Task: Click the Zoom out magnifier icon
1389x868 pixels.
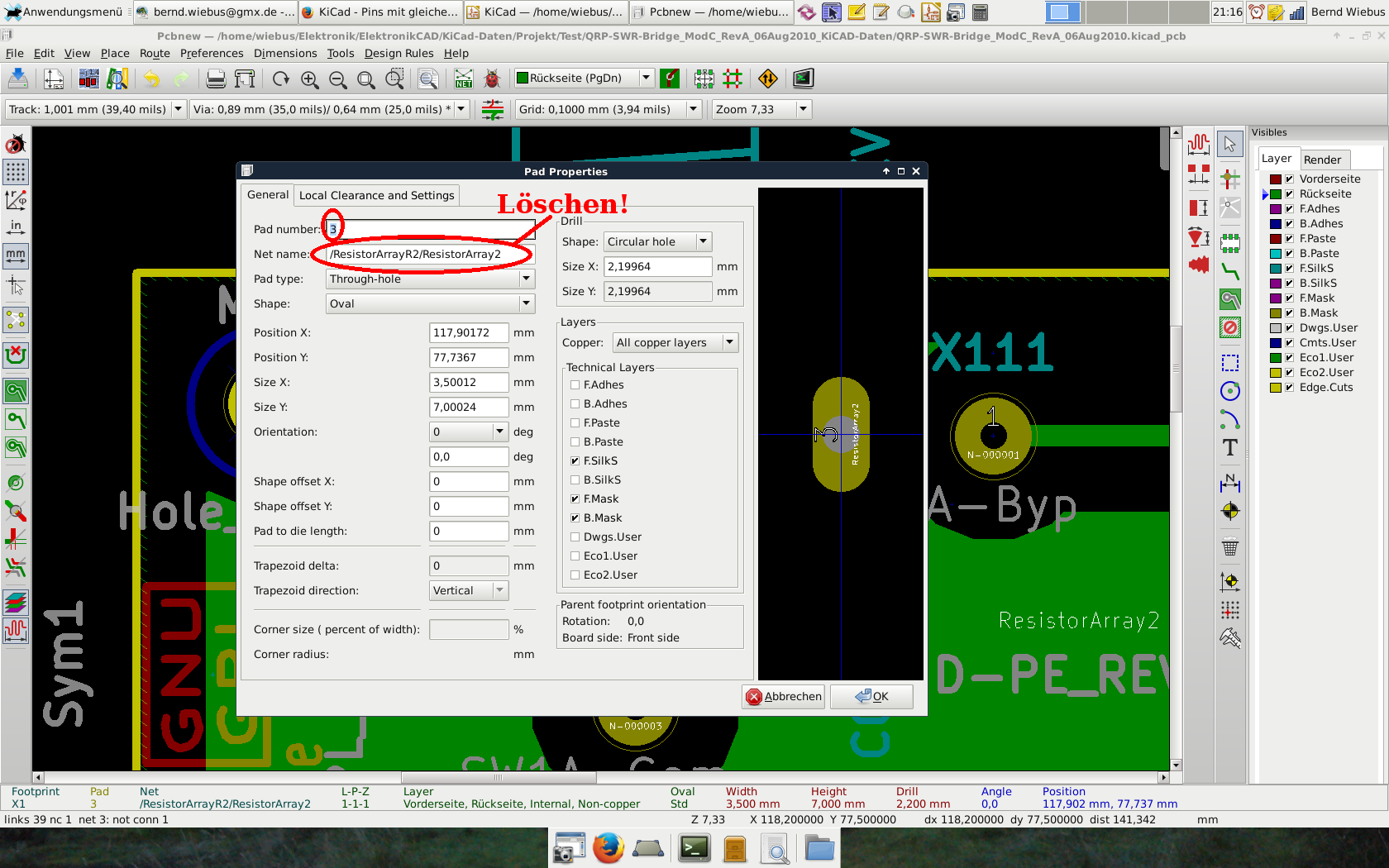Action: (338, 79)
